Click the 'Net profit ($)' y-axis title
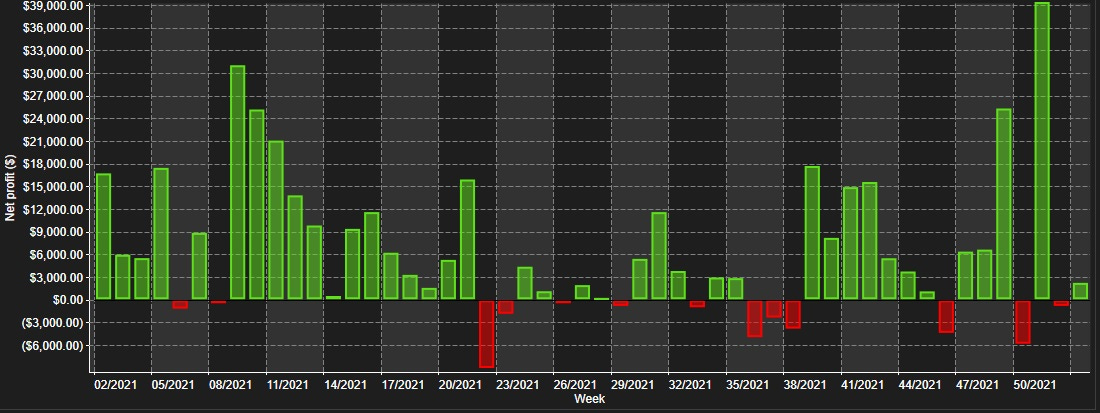 pyautogui.click(x=10, y=188)
